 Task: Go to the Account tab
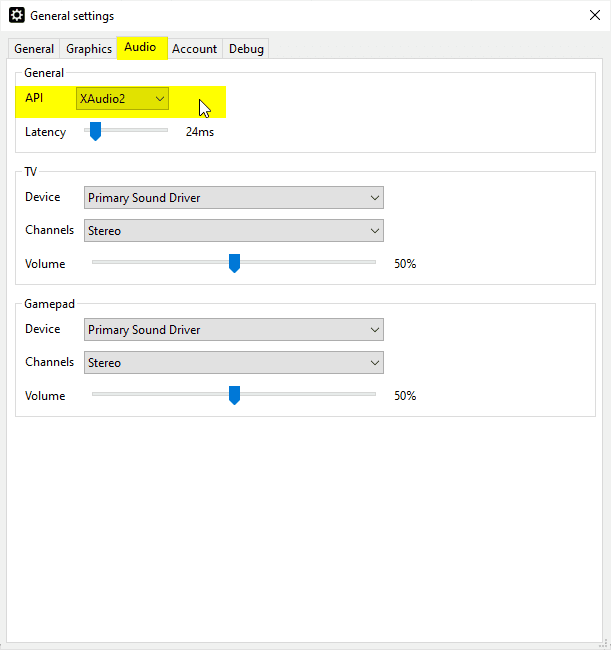click(194, 49)
